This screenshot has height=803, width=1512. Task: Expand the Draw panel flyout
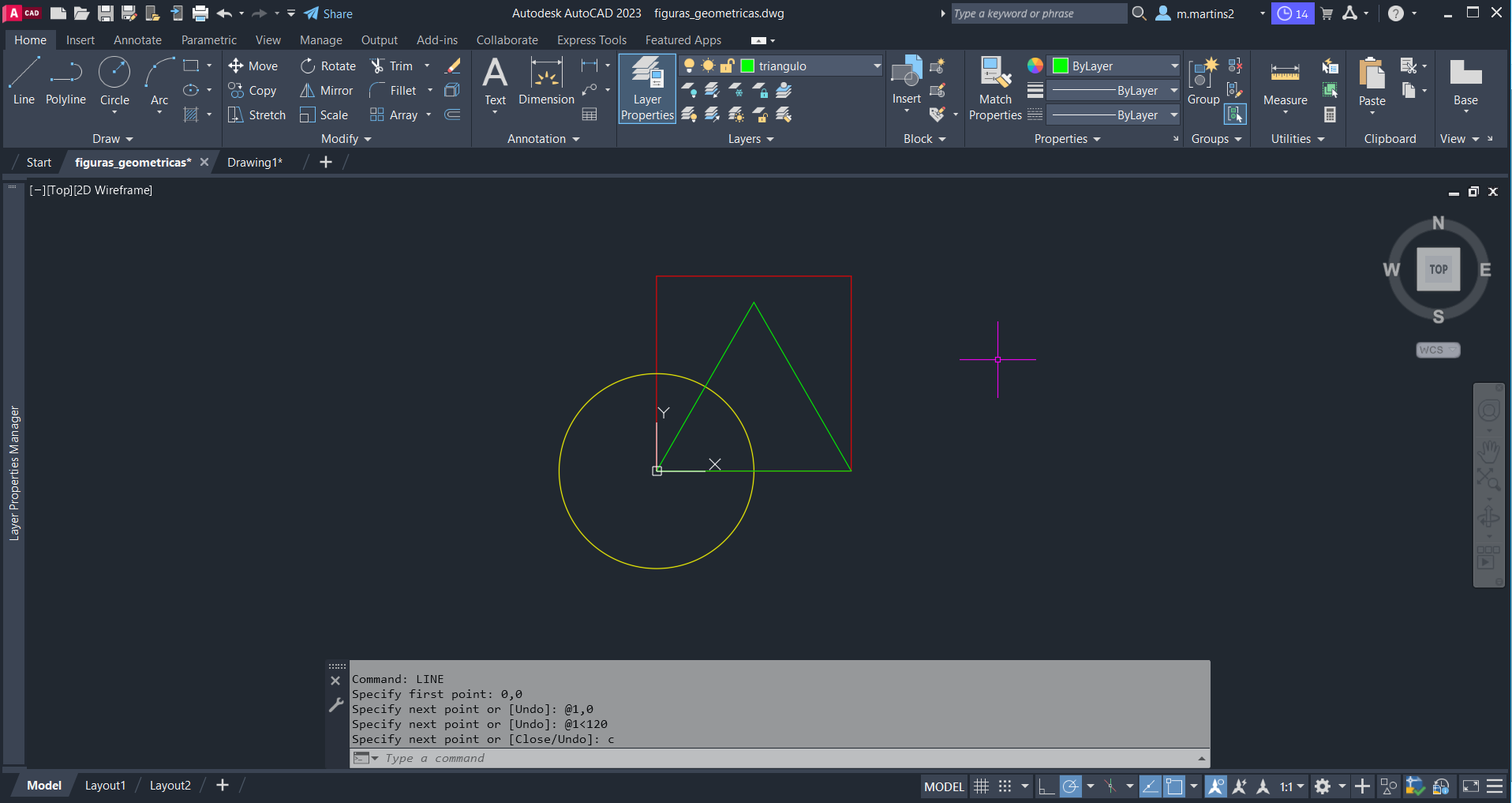click(113, 139)
